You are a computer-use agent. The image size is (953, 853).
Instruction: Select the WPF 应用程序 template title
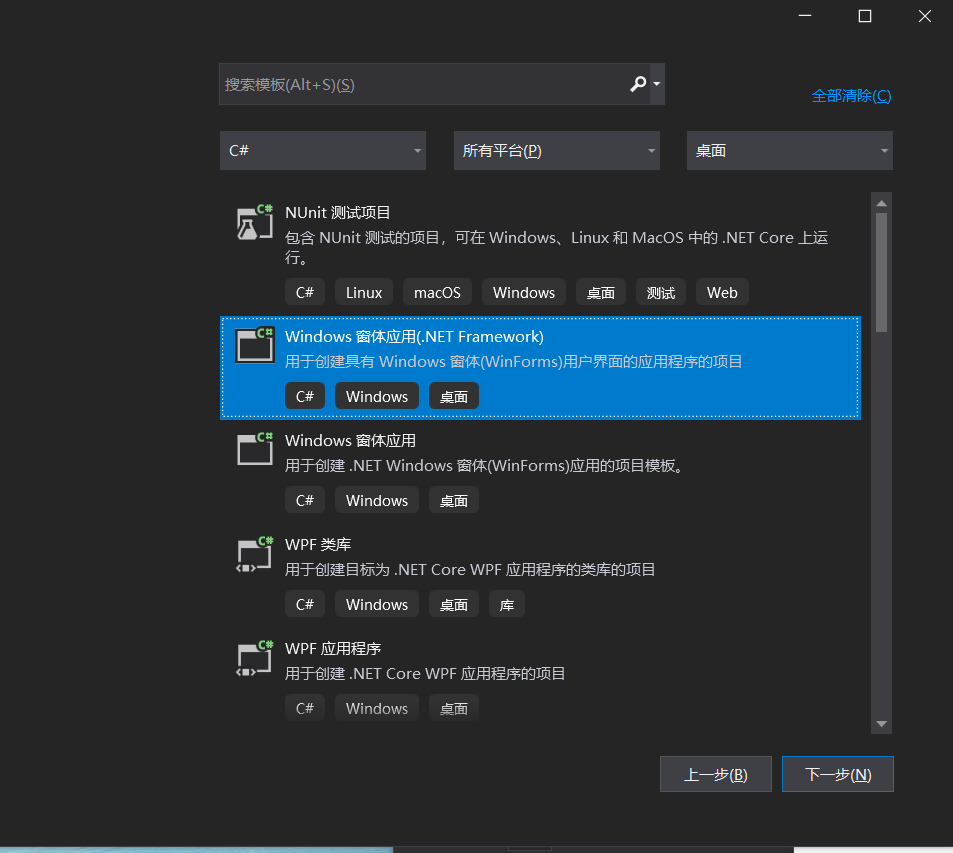333,648
